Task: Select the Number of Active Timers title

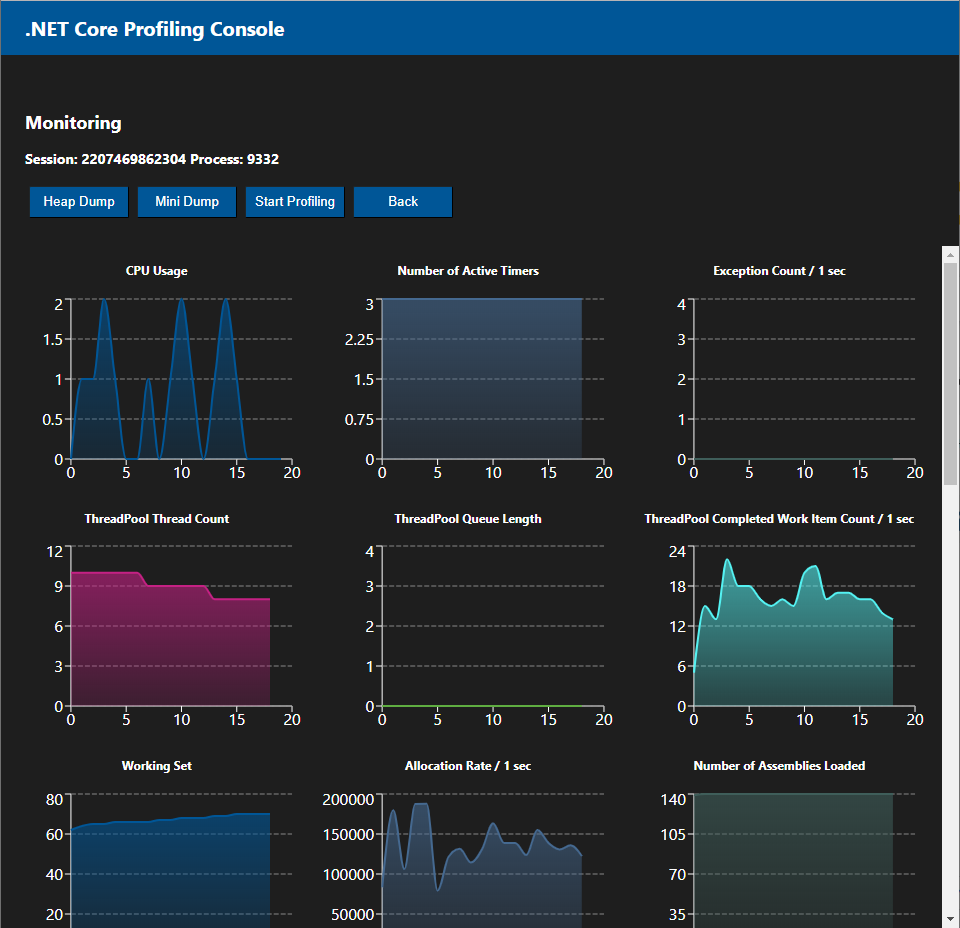Action: tap(468, 271)
